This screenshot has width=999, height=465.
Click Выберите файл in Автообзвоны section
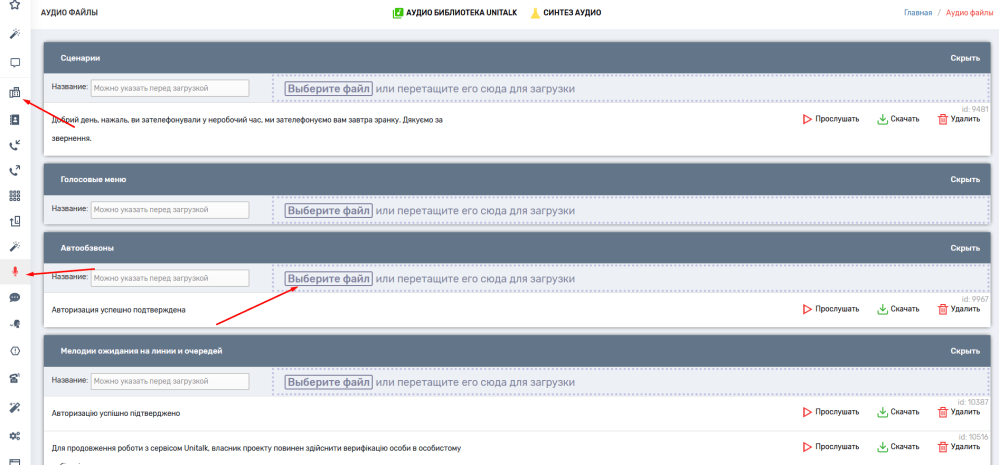(329, 278)
